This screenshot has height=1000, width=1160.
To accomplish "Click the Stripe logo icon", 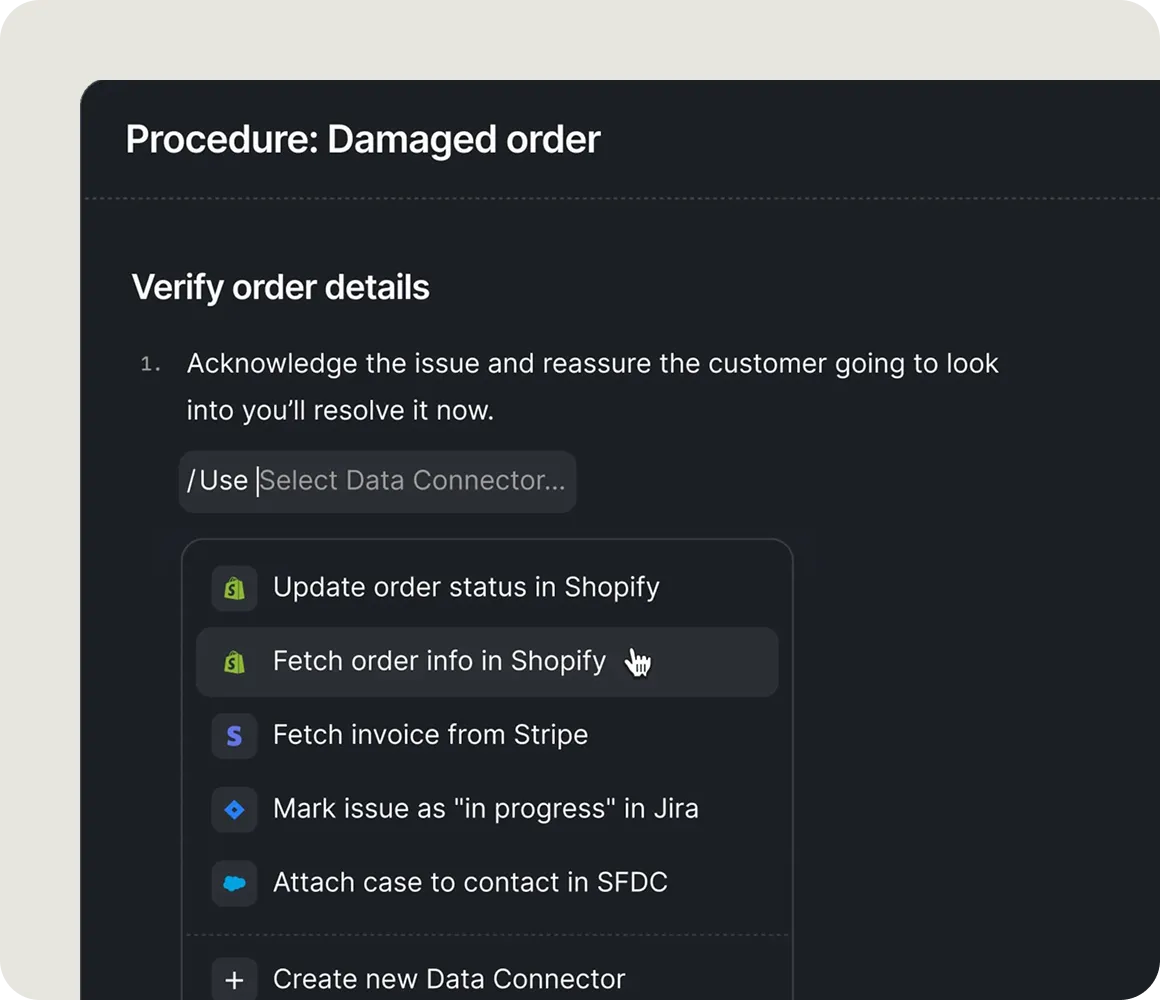I will tap(234, 736).
